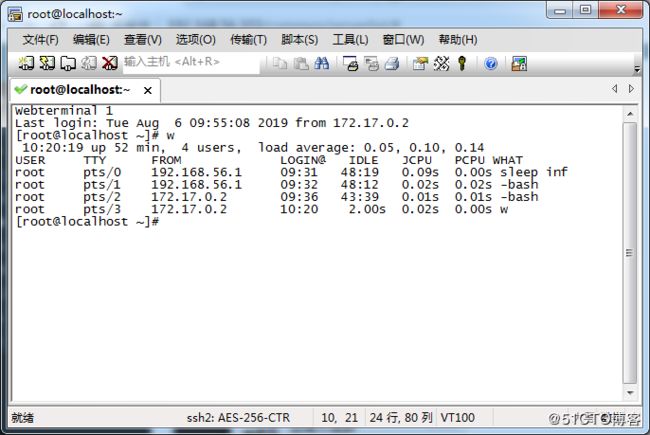Open the 工具(L) menu
Viewport: 650px width, 435px height.
(350, 40)
